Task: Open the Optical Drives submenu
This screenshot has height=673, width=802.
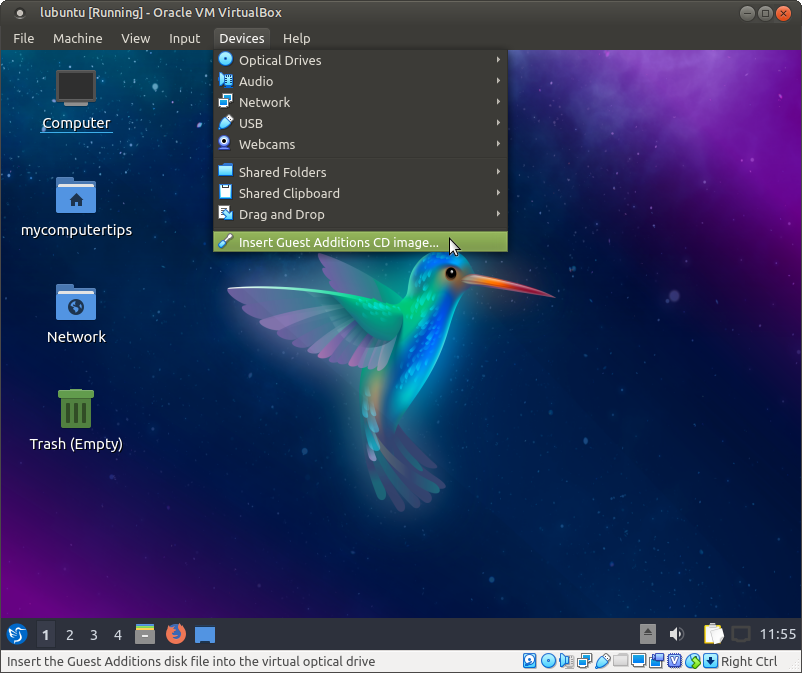Action: [360, 60]
